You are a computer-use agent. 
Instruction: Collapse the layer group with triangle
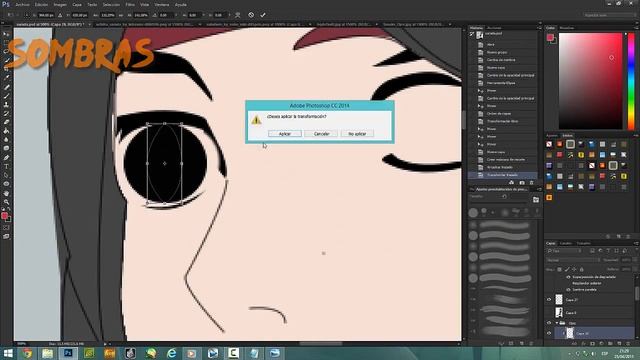[x=556, y=323]
